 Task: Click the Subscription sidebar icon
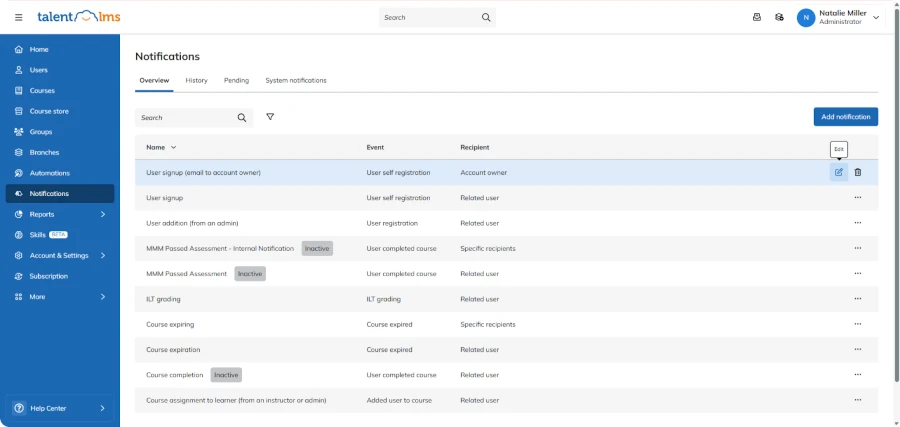(18, 277)
